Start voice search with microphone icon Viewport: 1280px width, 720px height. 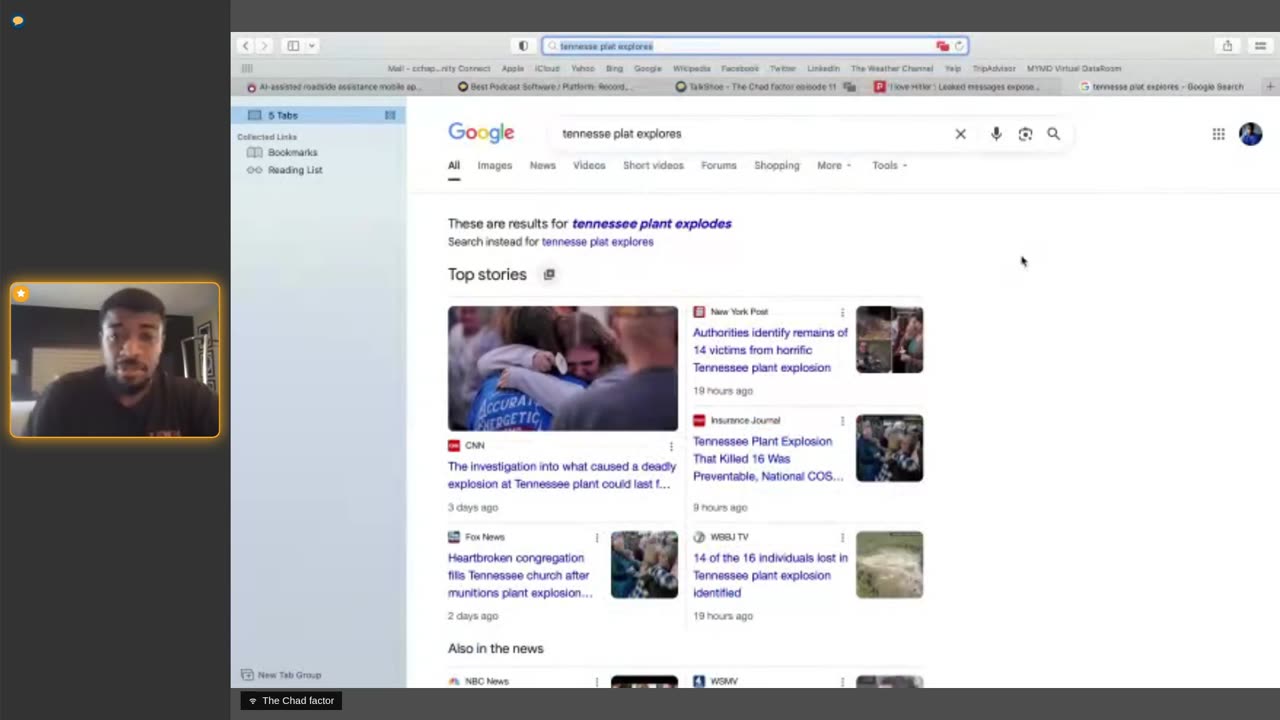(x=996, y=134)
